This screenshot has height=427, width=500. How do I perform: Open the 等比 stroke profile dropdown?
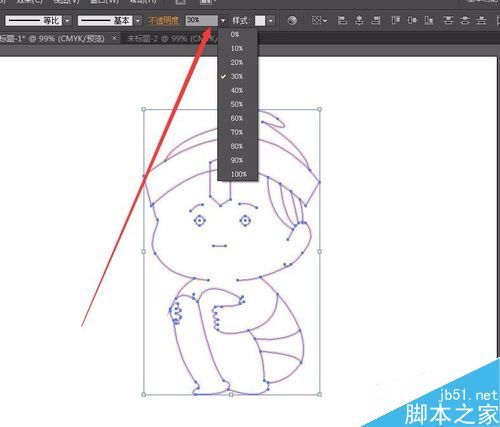tap(33, 21)
